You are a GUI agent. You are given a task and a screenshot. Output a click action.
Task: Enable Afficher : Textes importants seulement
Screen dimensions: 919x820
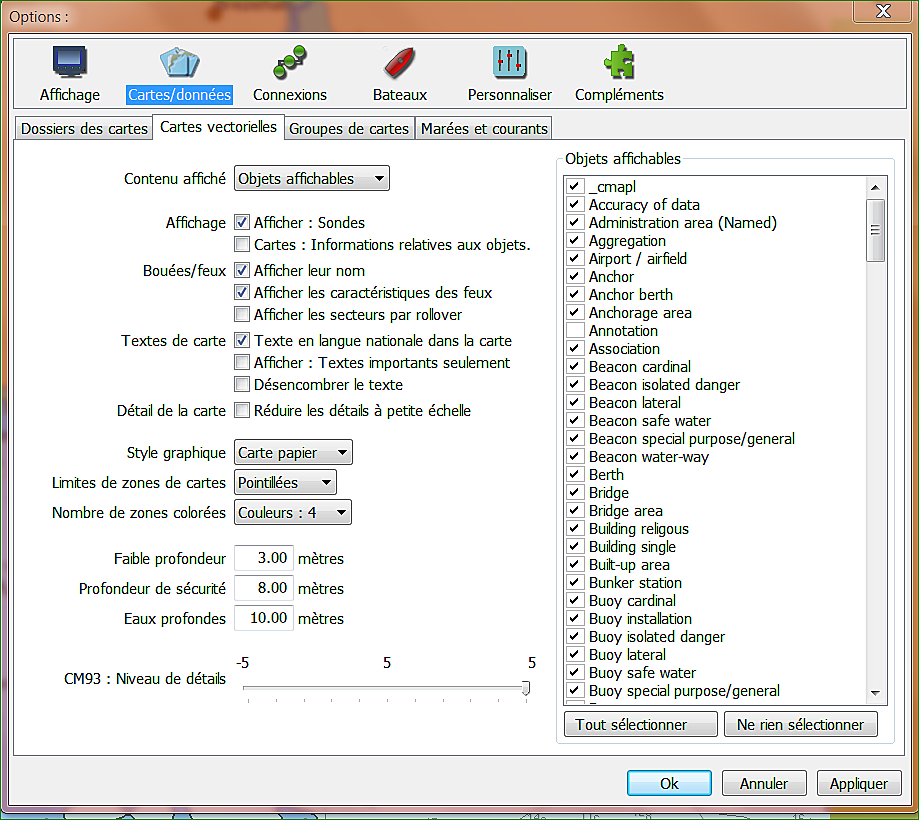pos(241,363)
